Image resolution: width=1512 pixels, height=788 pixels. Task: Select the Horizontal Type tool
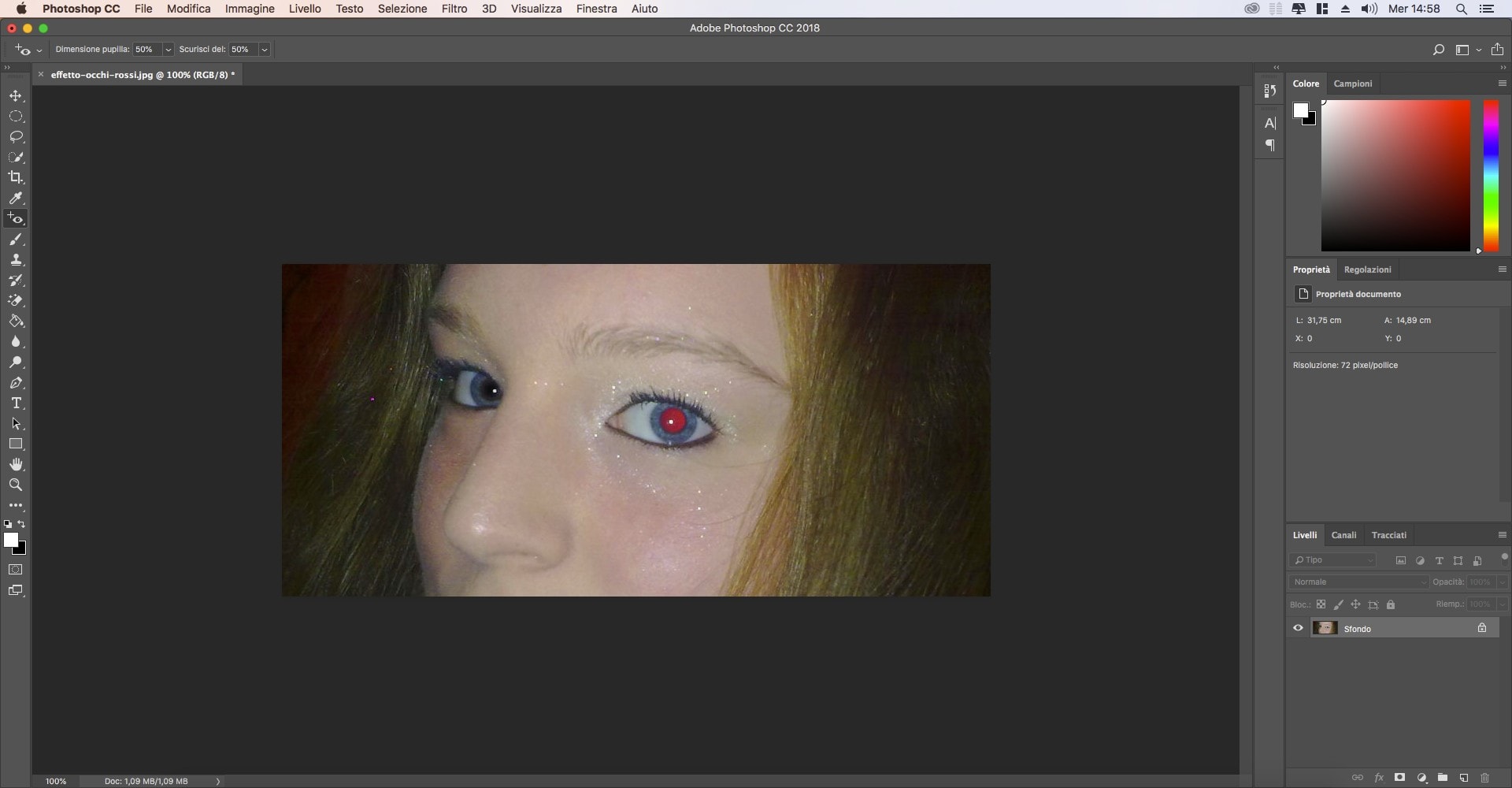(x=16, y=403)
